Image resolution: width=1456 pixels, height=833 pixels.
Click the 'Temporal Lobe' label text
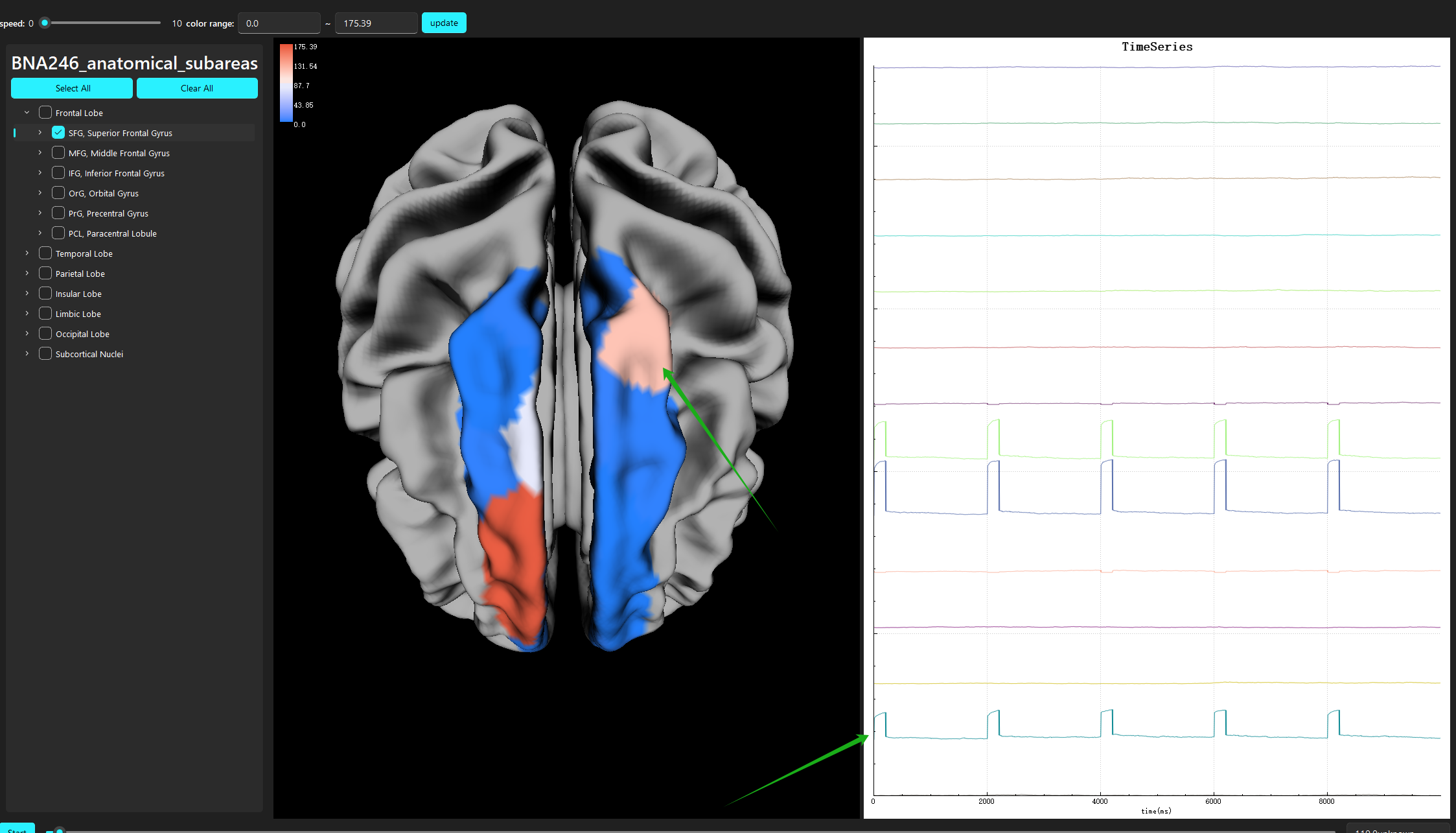click(x=84, y=253)
